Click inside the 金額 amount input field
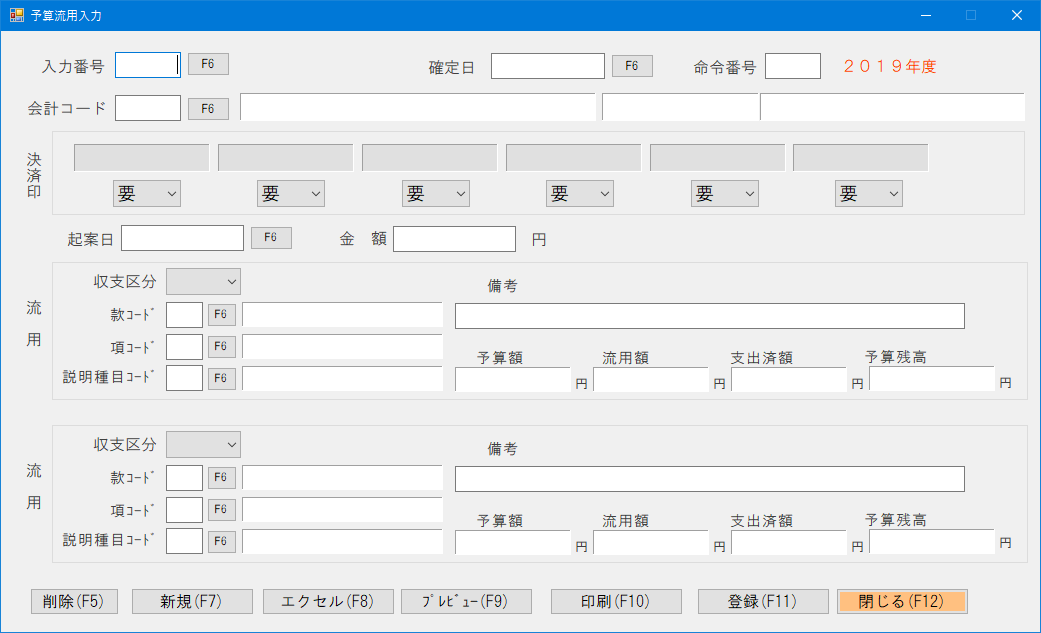 point(454,238)
